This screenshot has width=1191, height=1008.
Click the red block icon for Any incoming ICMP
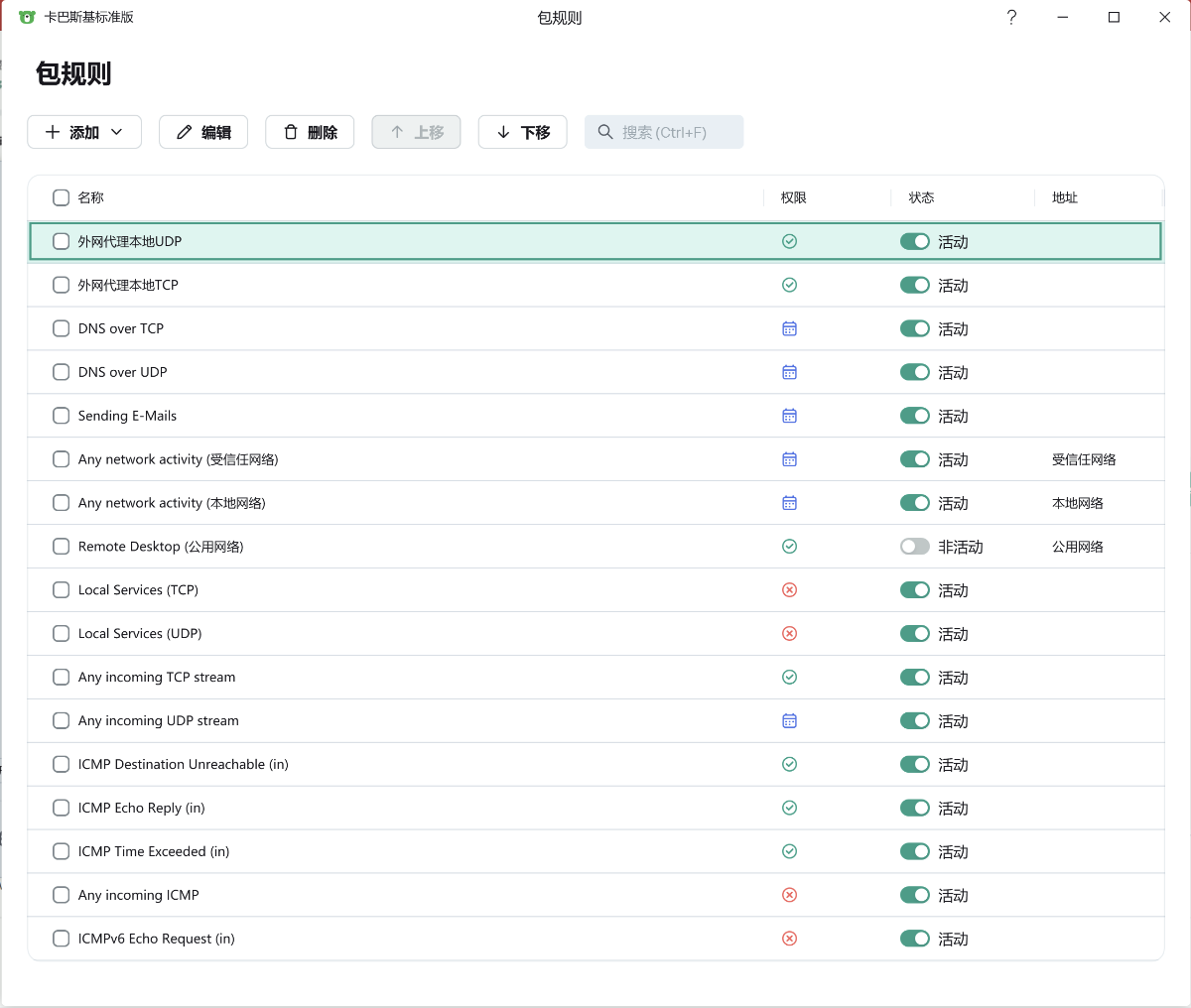(789, 895)
